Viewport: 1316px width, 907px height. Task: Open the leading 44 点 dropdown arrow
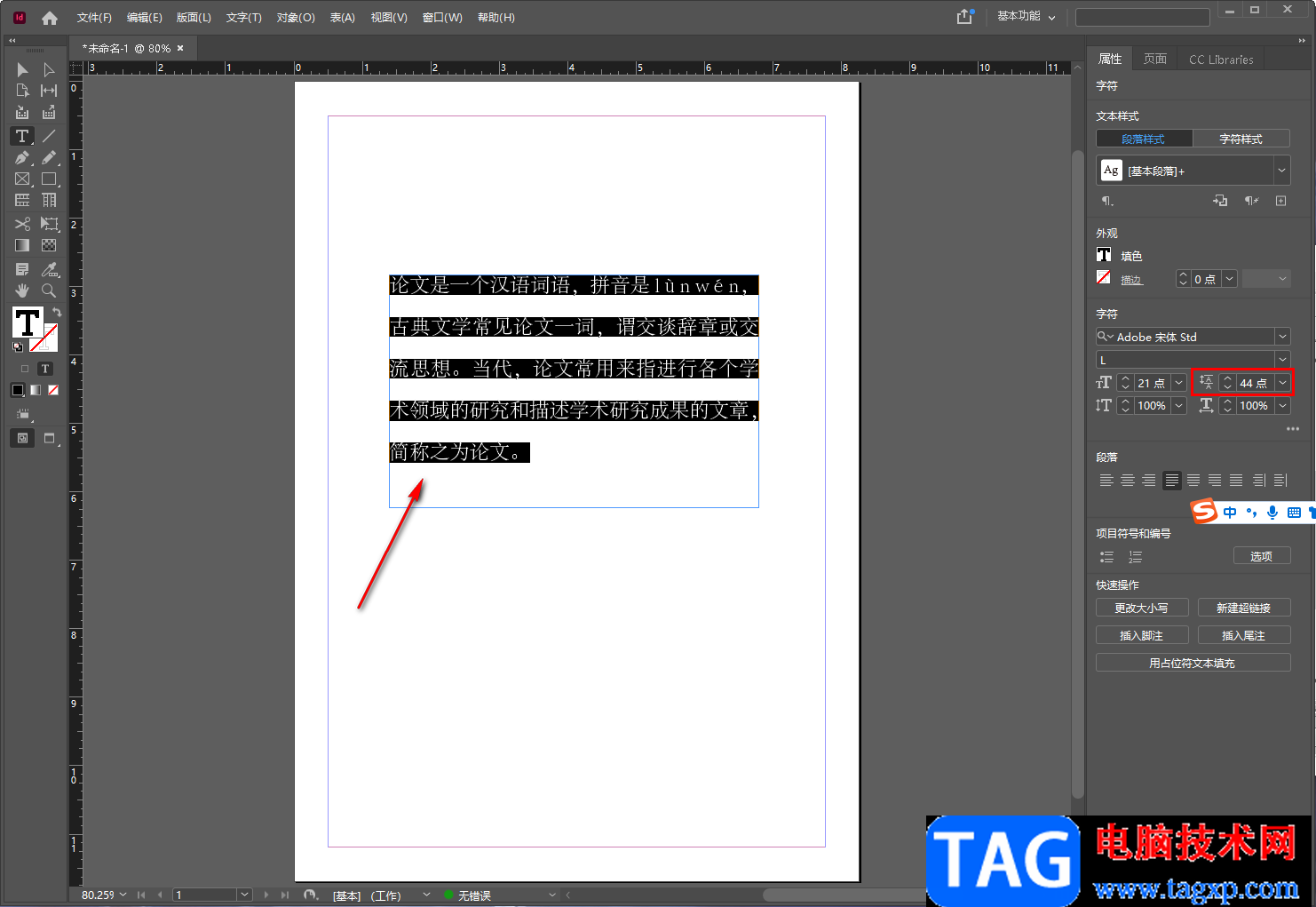click(x=1282, y=383)
